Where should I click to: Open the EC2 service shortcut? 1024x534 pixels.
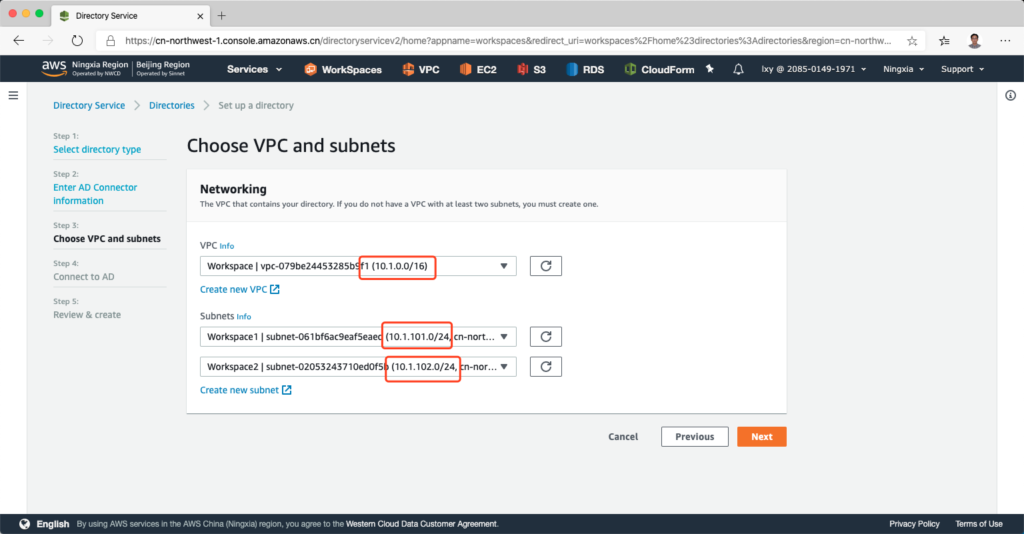[466, 69]
